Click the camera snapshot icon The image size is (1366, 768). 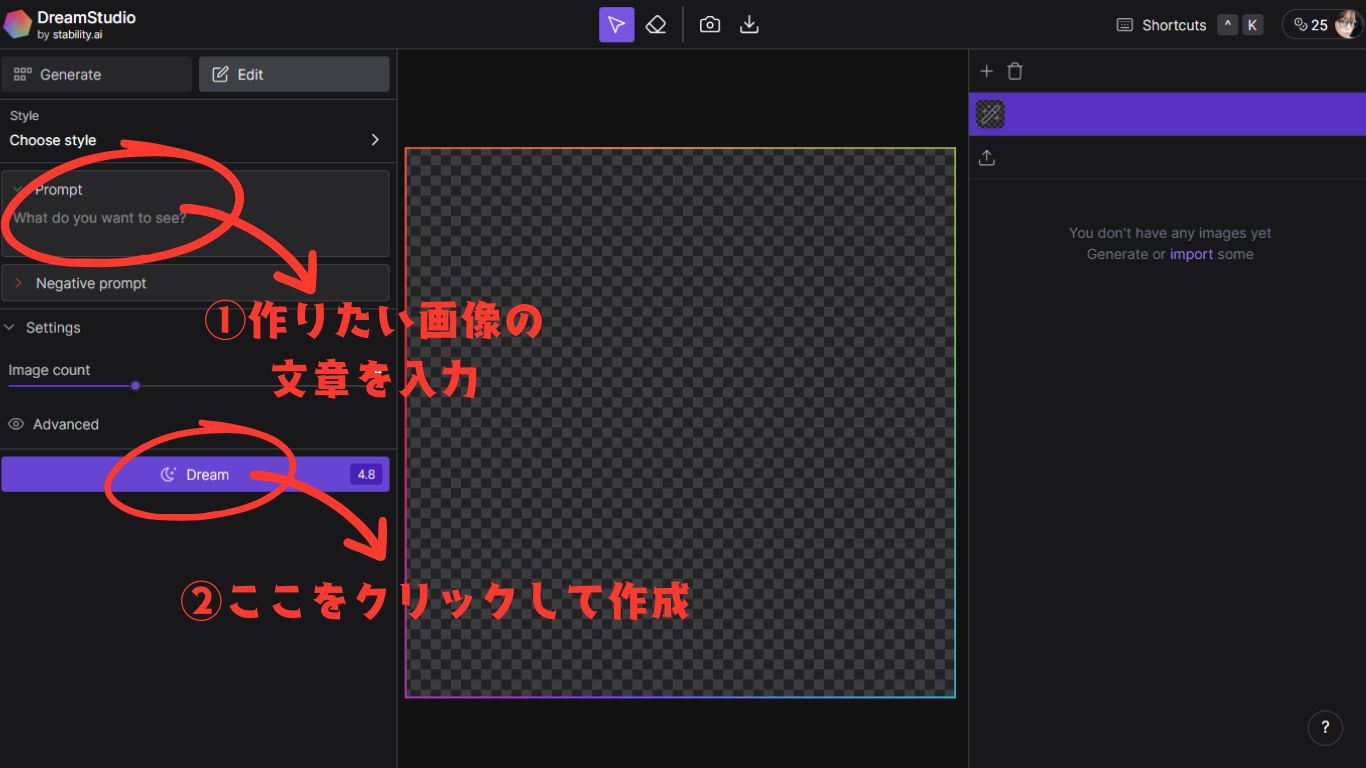point(710,25)
